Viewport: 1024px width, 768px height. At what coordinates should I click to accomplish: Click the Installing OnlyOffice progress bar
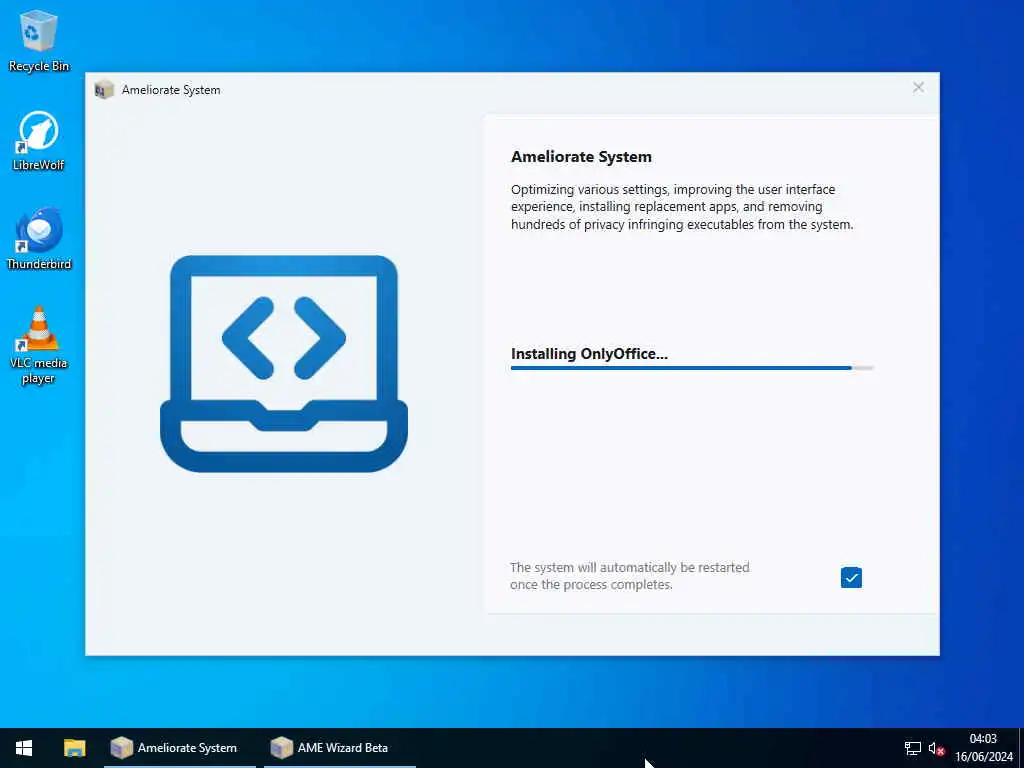click(692, 368)
